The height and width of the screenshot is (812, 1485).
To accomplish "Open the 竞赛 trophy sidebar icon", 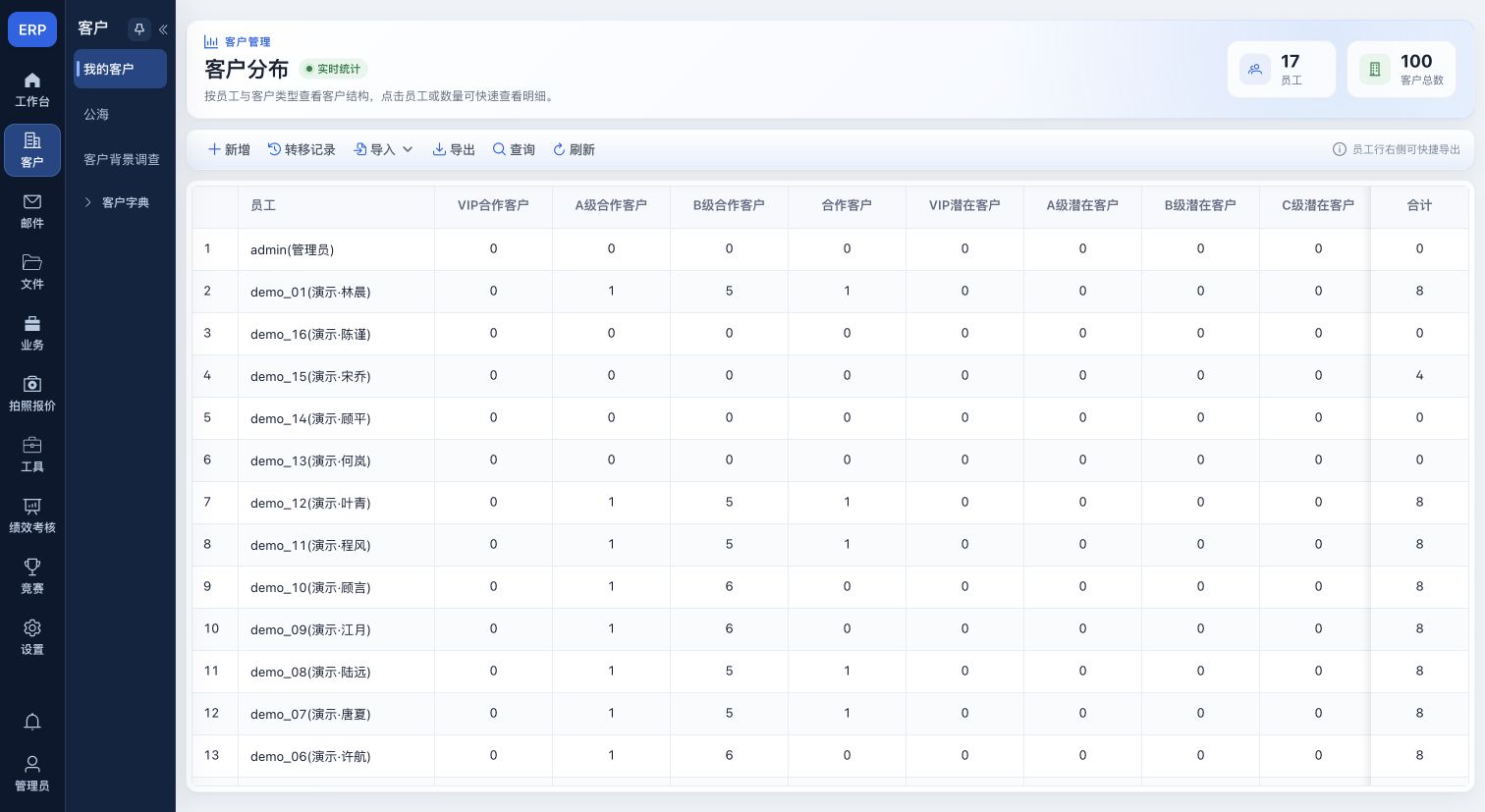I will [32, 576].
